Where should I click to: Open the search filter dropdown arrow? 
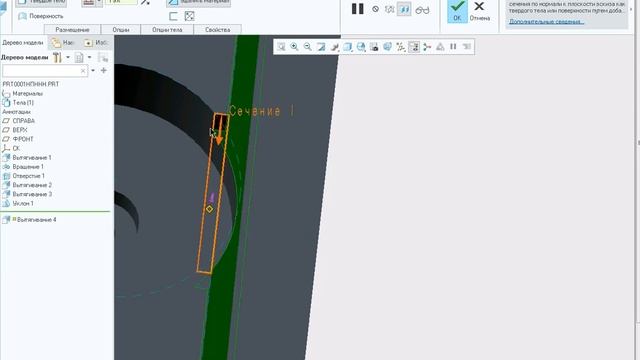point(93,71)
